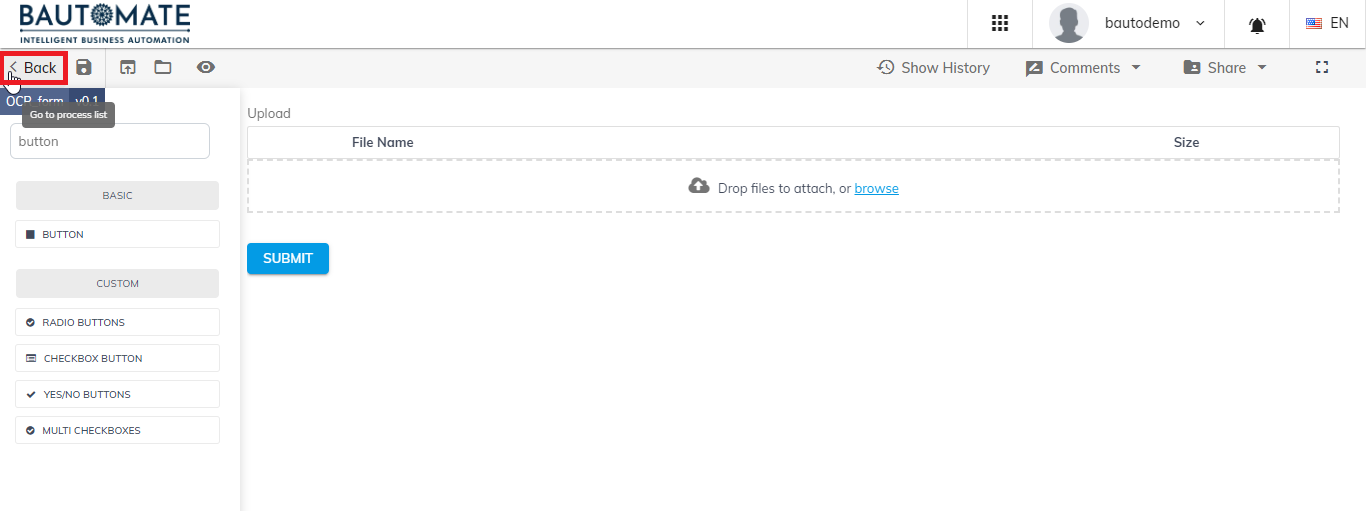Open the bautodemo user menu
Viewport: 1366px width, 511px height.
point(1128,23)
